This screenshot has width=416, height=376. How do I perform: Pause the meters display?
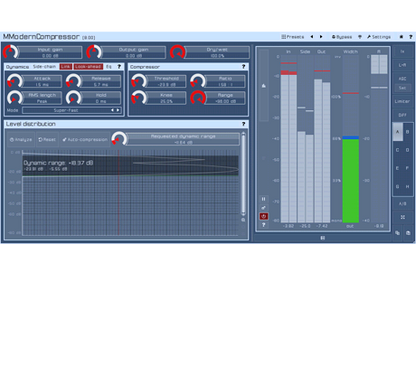264,199
